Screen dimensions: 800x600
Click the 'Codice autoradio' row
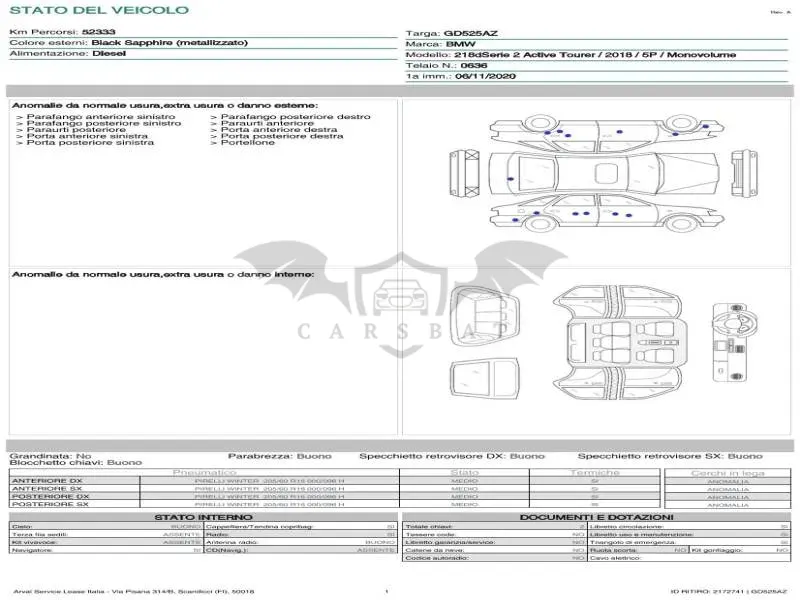[x=495, y=558]
